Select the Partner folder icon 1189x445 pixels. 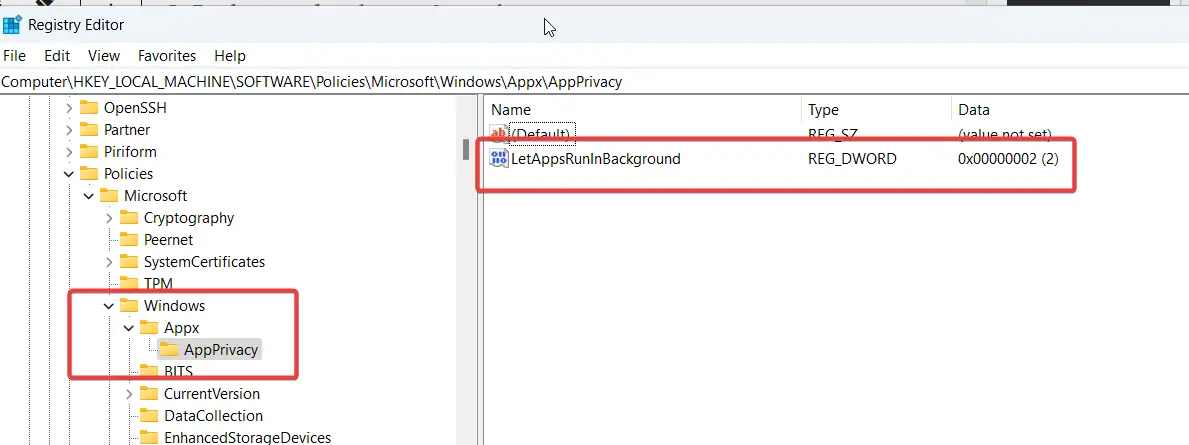pyautogui.click(x=89, y=130)
